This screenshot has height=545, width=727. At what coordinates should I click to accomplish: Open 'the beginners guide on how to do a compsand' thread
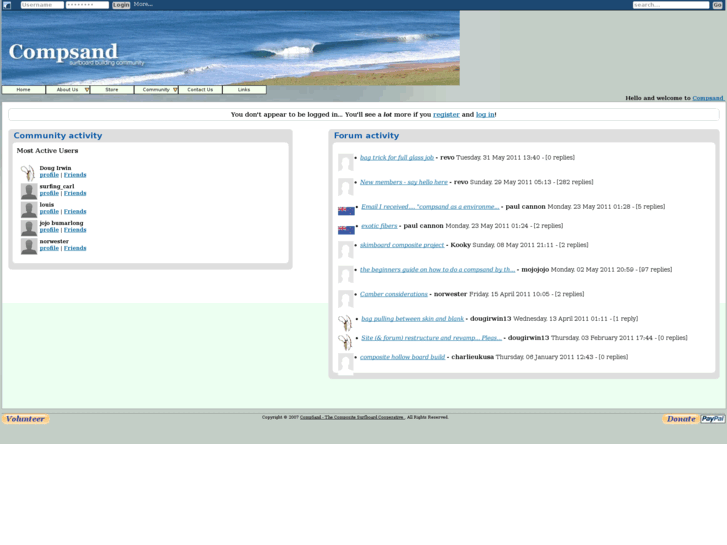(438, 269)
